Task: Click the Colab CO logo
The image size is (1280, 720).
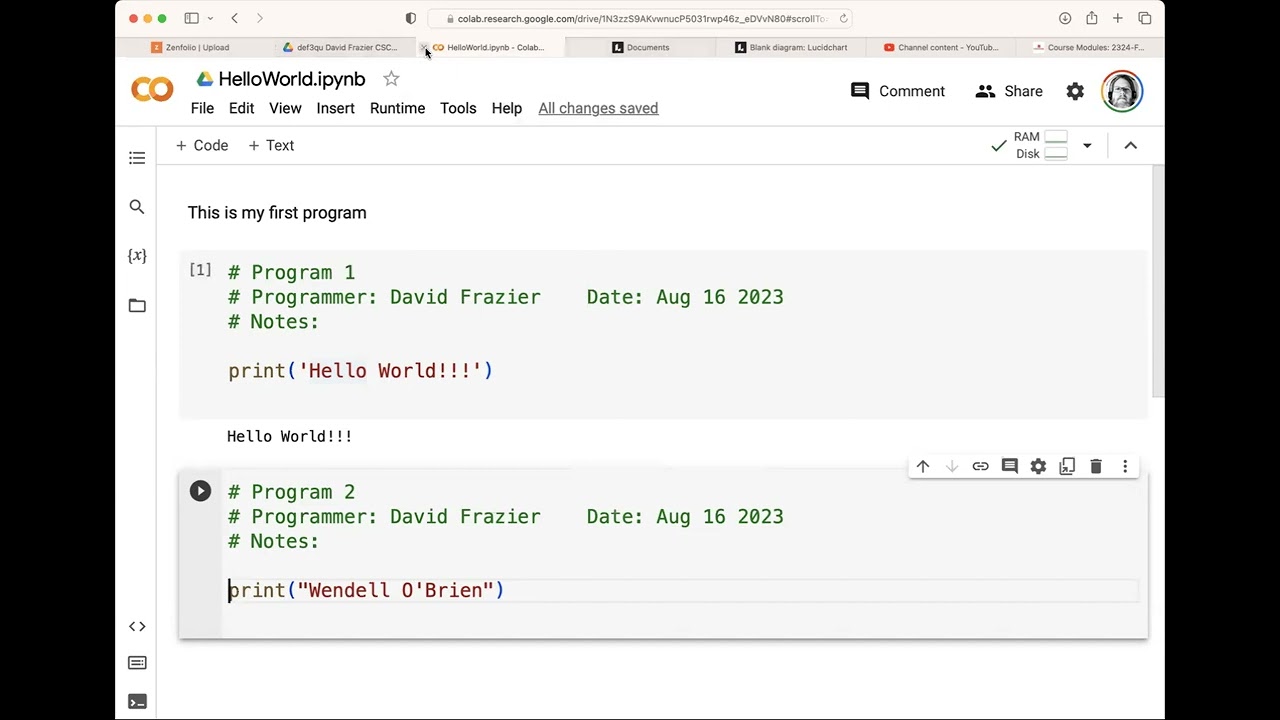Action: 152,91
